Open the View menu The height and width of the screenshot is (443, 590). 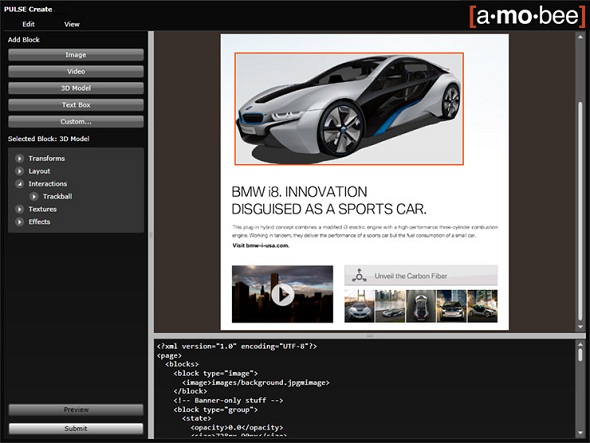(x=71, y=24)
